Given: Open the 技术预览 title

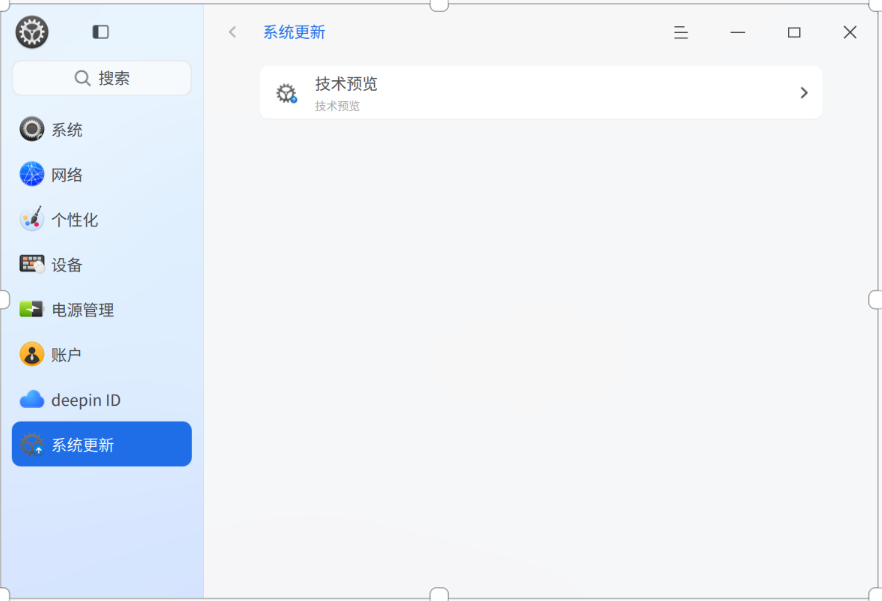Looking at the screenshot, I should tap(346, 84).
